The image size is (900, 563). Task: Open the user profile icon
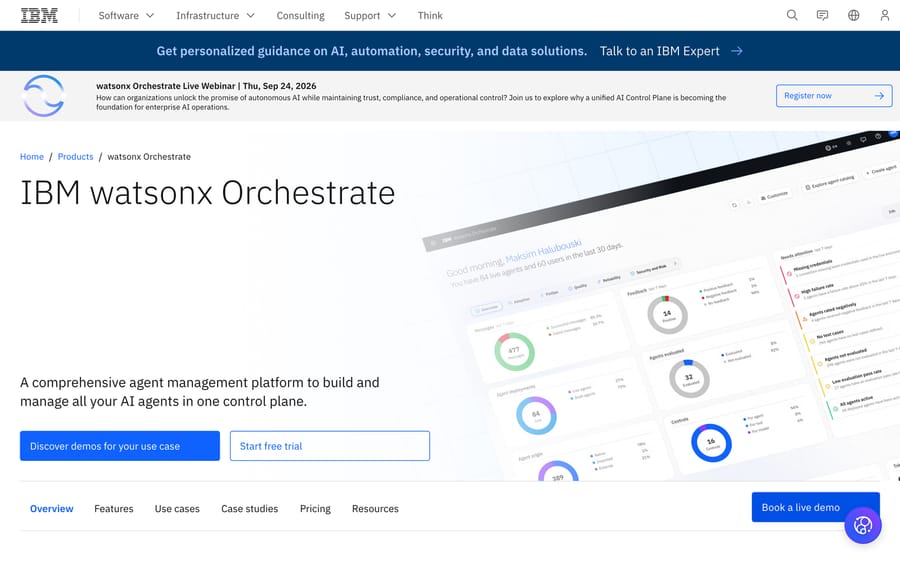(885, 15)
